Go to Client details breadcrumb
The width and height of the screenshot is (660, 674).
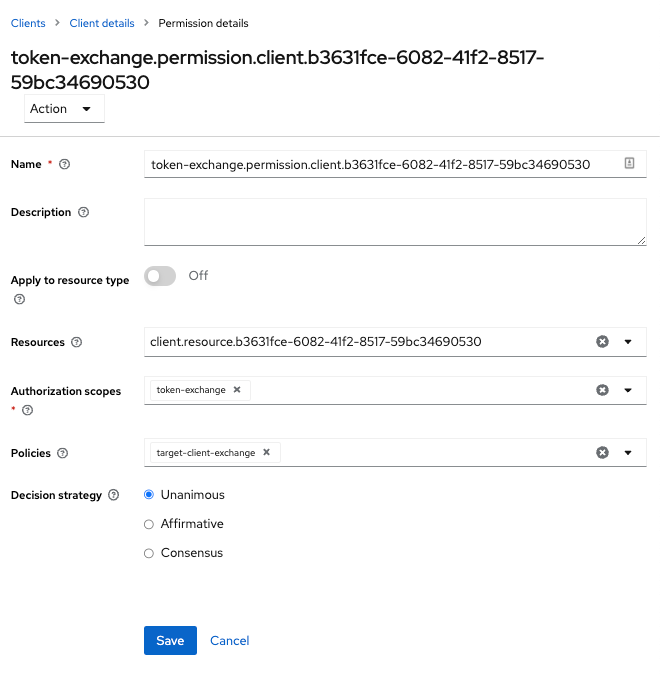(x=101, y=23)
